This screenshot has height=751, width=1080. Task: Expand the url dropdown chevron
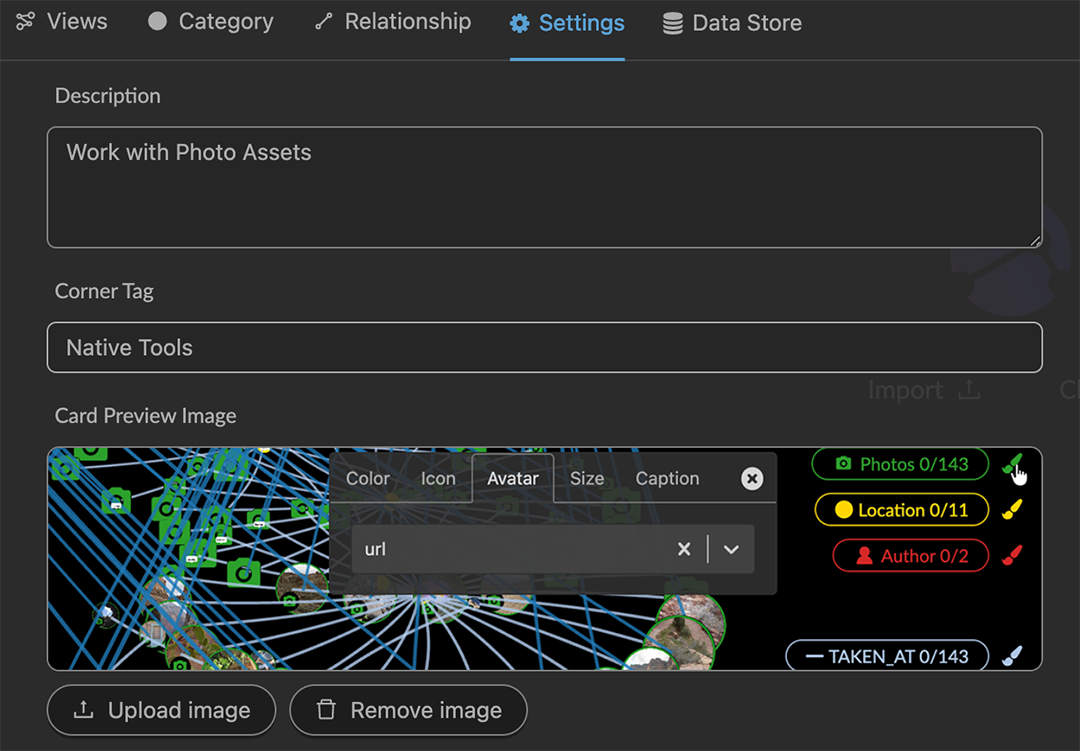pos(731,549)
